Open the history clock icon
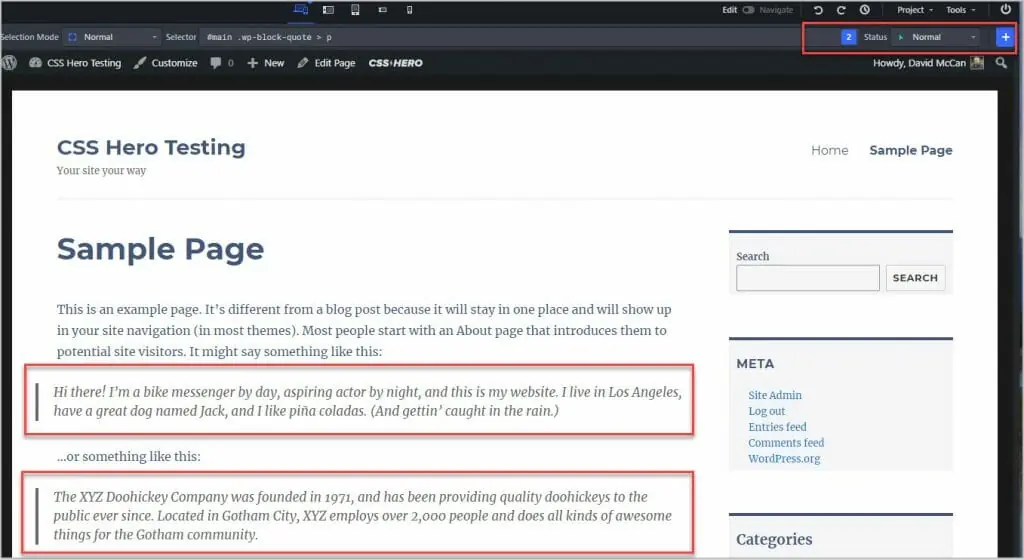This screenshot has width=1024, height=559. pos(864,10)
